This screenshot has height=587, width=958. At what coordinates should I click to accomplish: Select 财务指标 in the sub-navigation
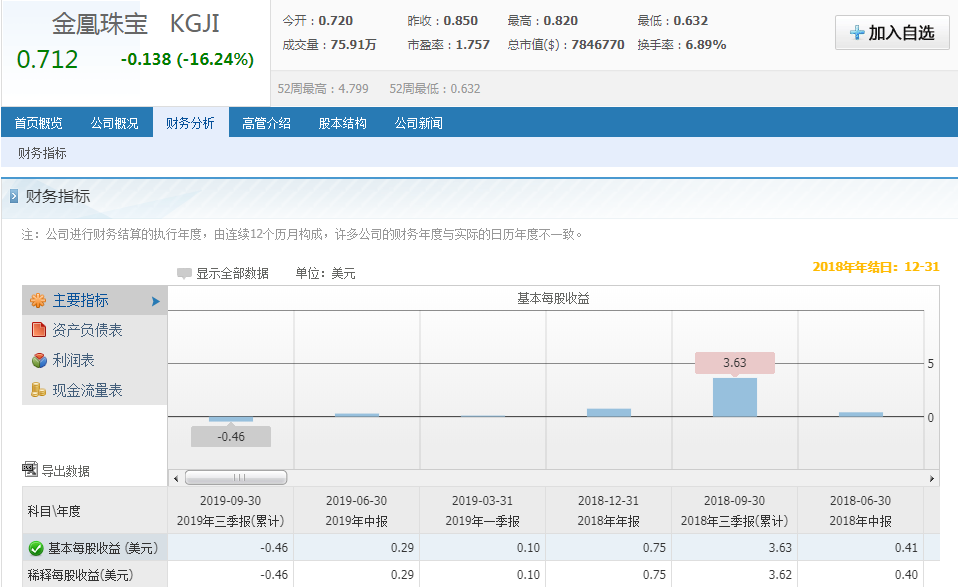[41, 152]
